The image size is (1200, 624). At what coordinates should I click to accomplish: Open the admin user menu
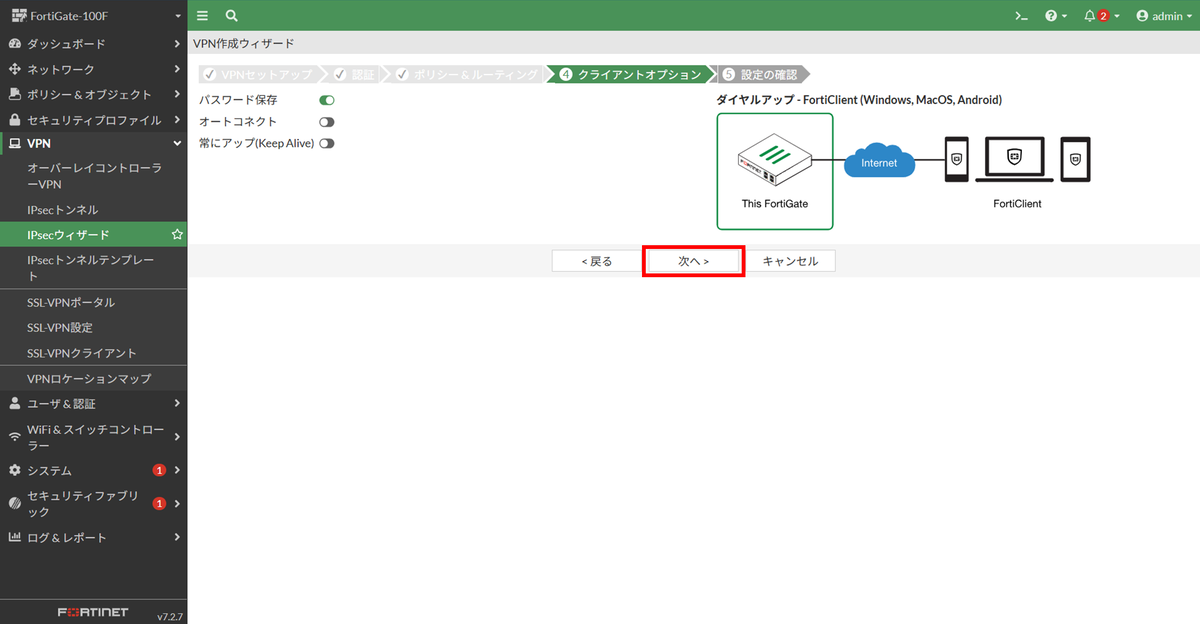(1164, 16)
